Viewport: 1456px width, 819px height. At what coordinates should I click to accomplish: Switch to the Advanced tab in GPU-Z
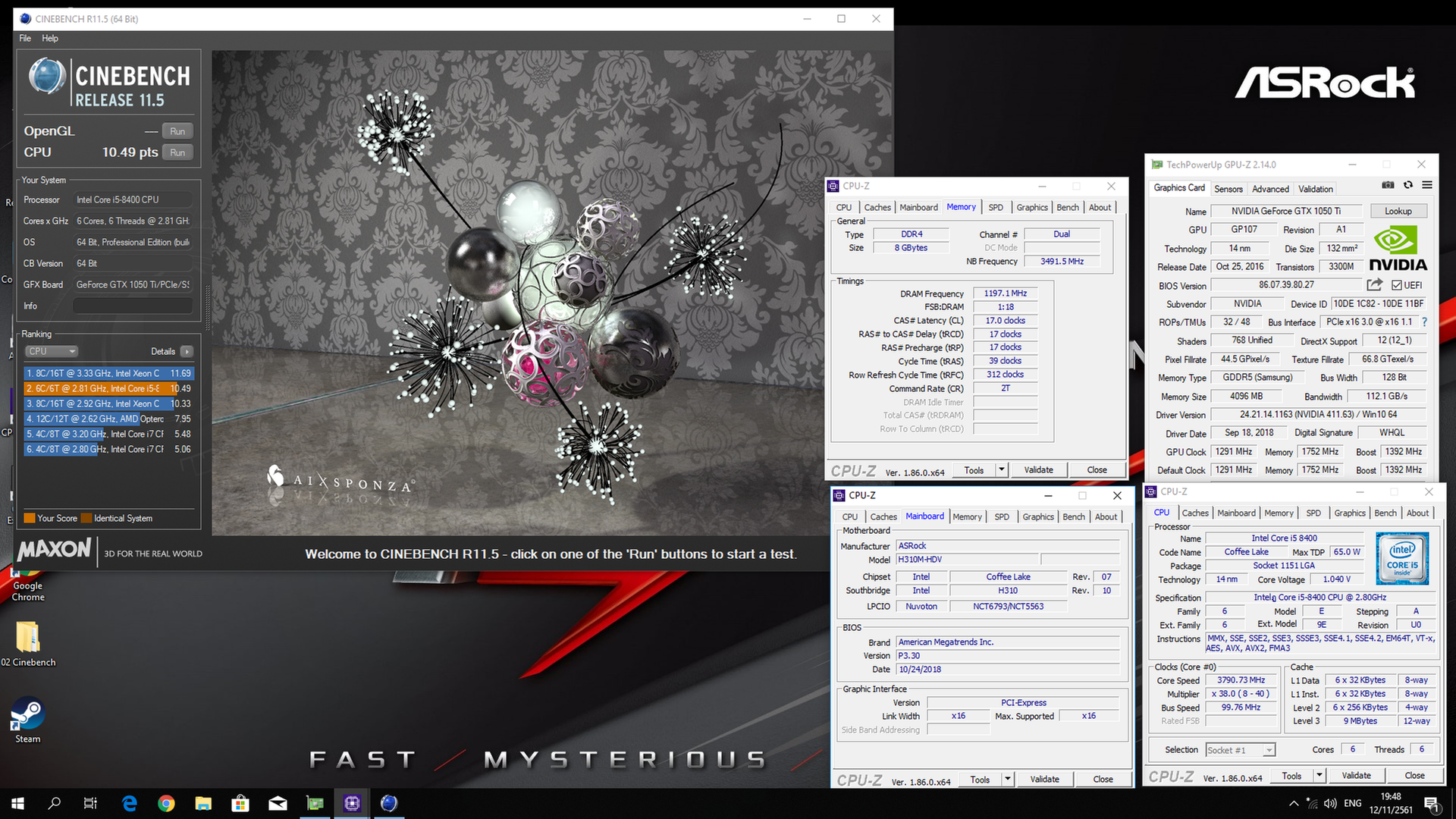pyautogui.click(x=1270, y=189)
